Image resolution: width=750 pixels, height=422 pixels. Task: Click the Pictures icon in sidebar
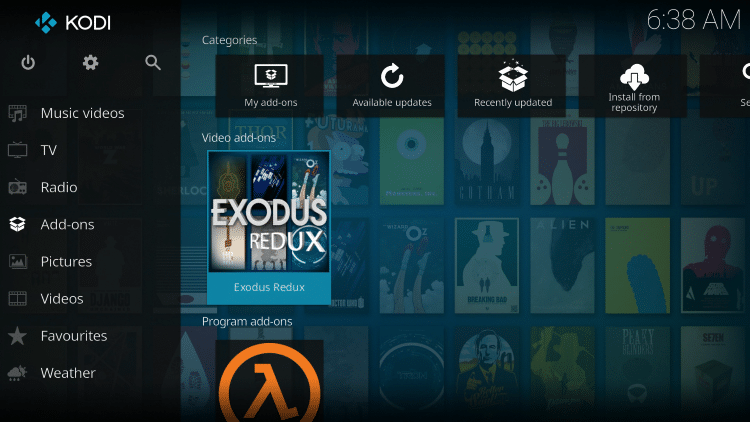pyautogui.click(x=18, y=261)
